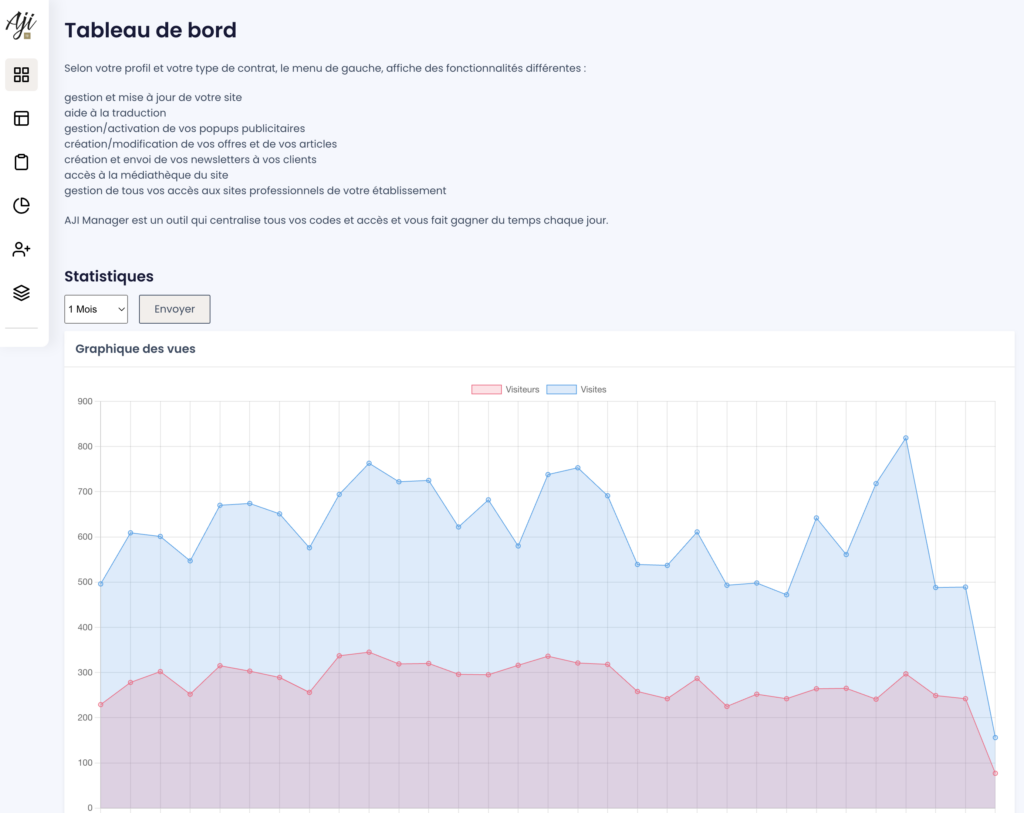1024x813 pixels.
Task: Open the stacked layers icon in sidebar
Action: (x=21, y=293)
